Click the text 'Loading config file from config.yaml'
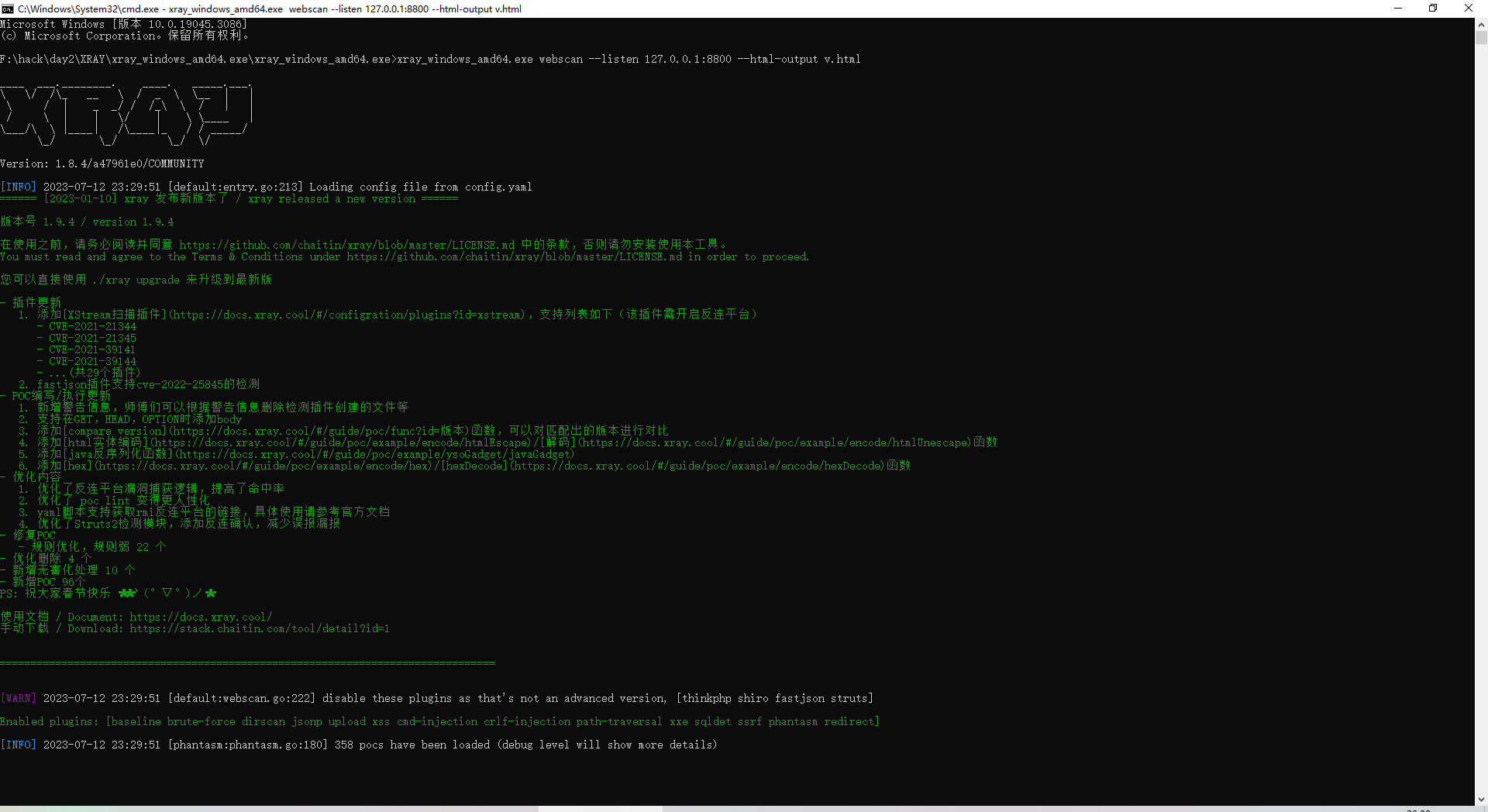Screen dimensions: 1488x812 pos(421,187)
